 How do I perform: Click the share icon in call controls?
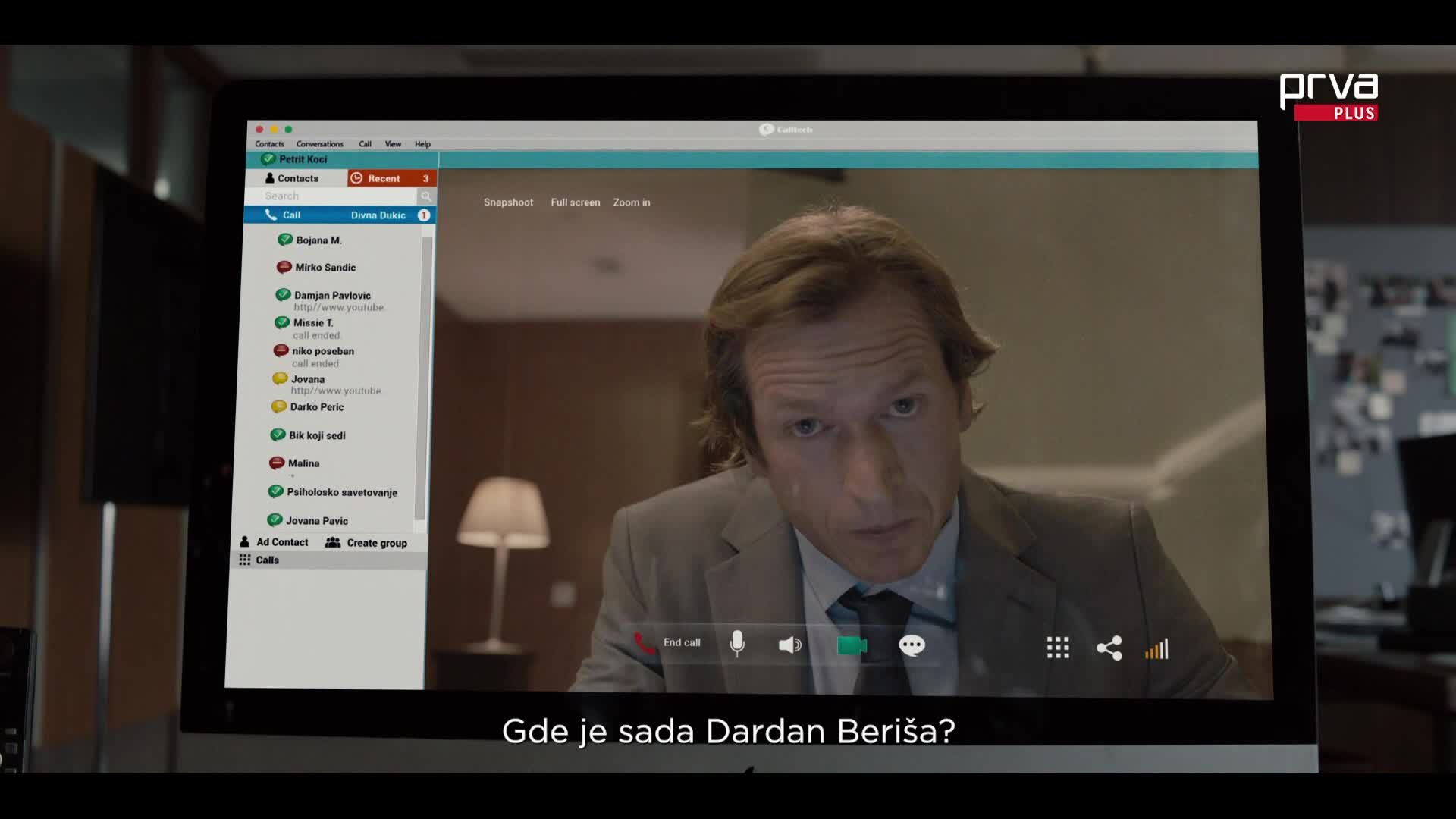tap(1109, 648)
